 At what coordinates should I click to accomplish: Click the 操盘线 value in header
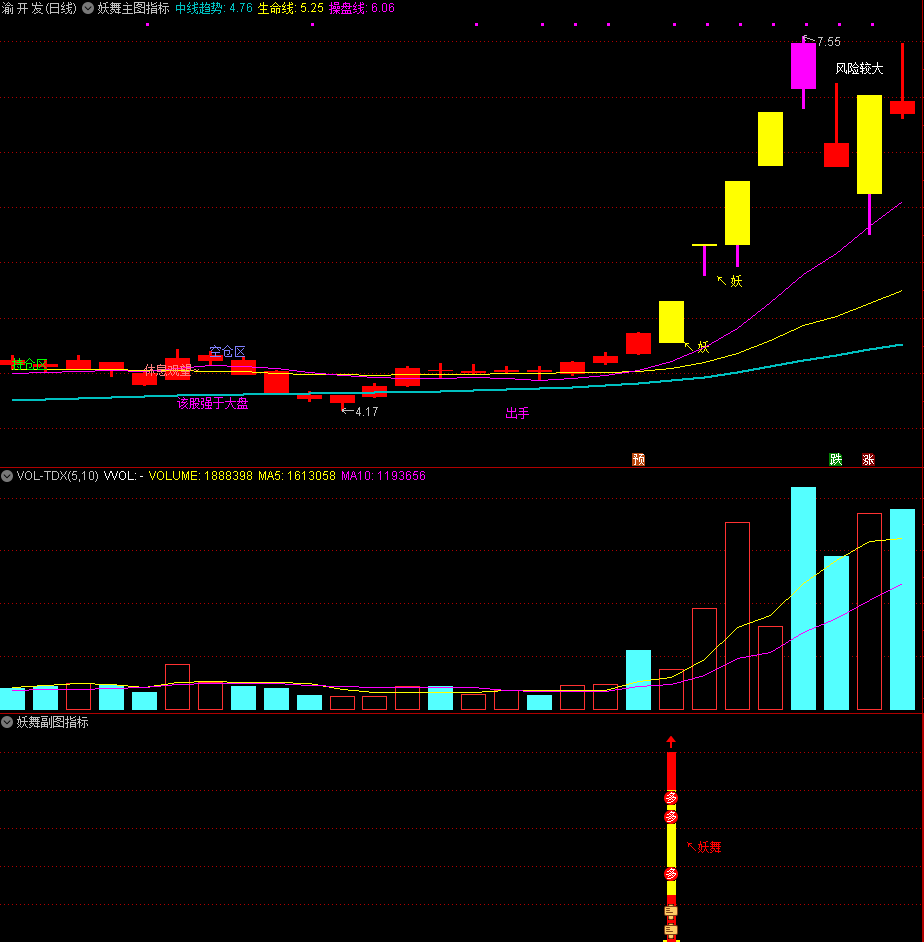(x=381, y=8)
